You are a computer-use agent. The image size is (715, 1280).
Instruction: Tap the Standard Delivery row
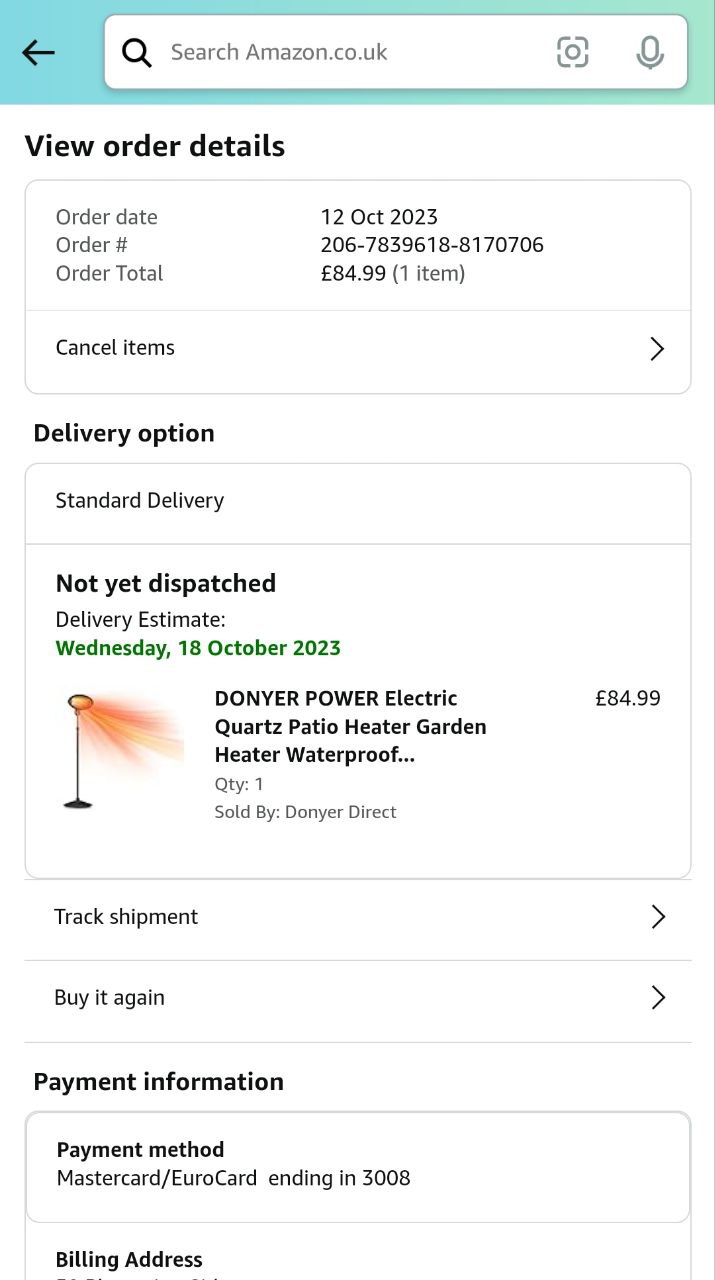(x=140, y=501)
